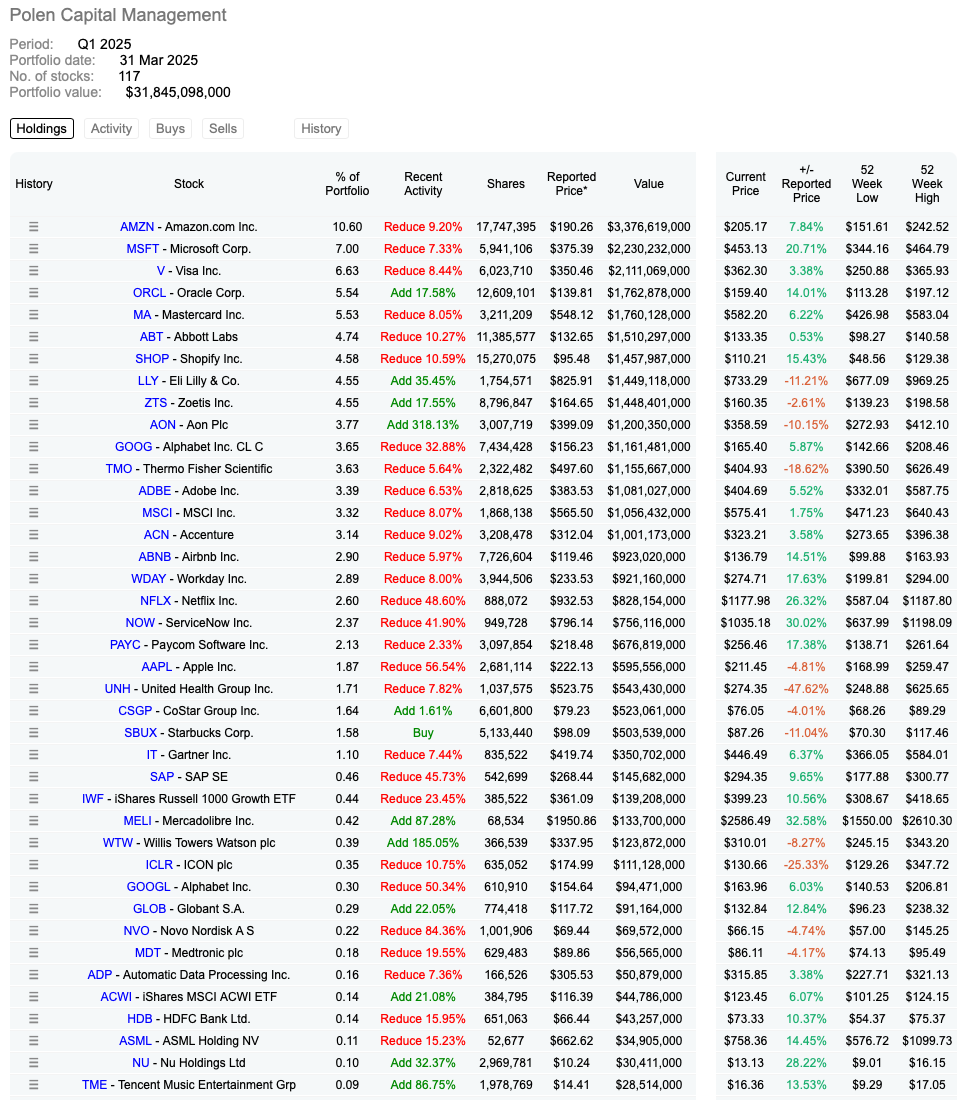Select reported price '$1950.86'
The image size is (961, 1100).
572,821
